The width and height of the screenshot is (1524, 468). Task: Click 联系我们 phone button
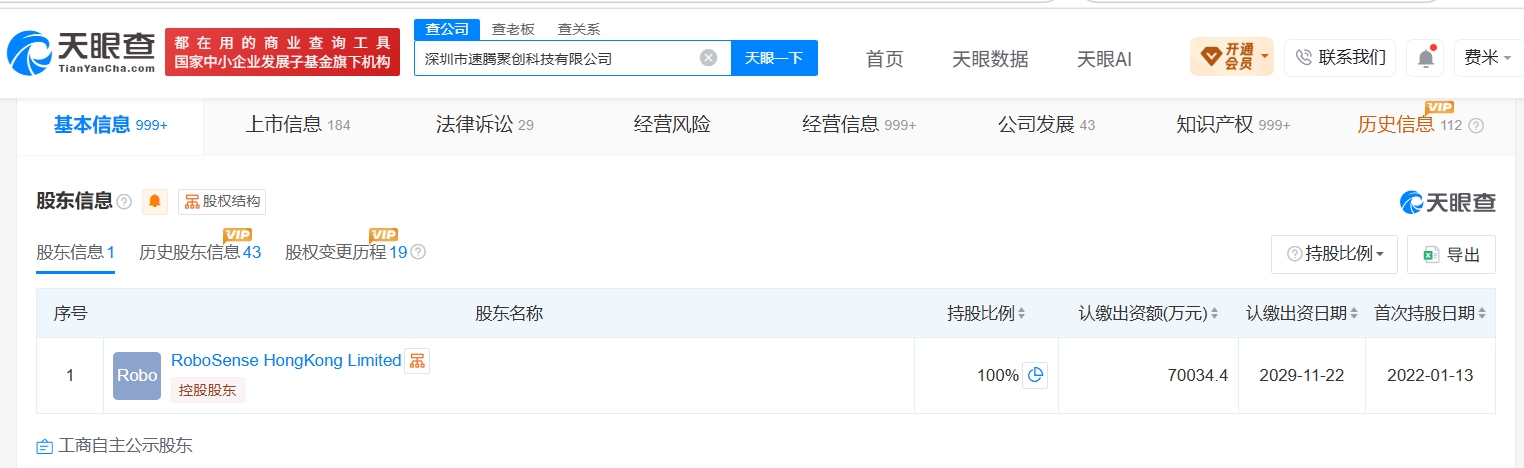coord(1340,57)
